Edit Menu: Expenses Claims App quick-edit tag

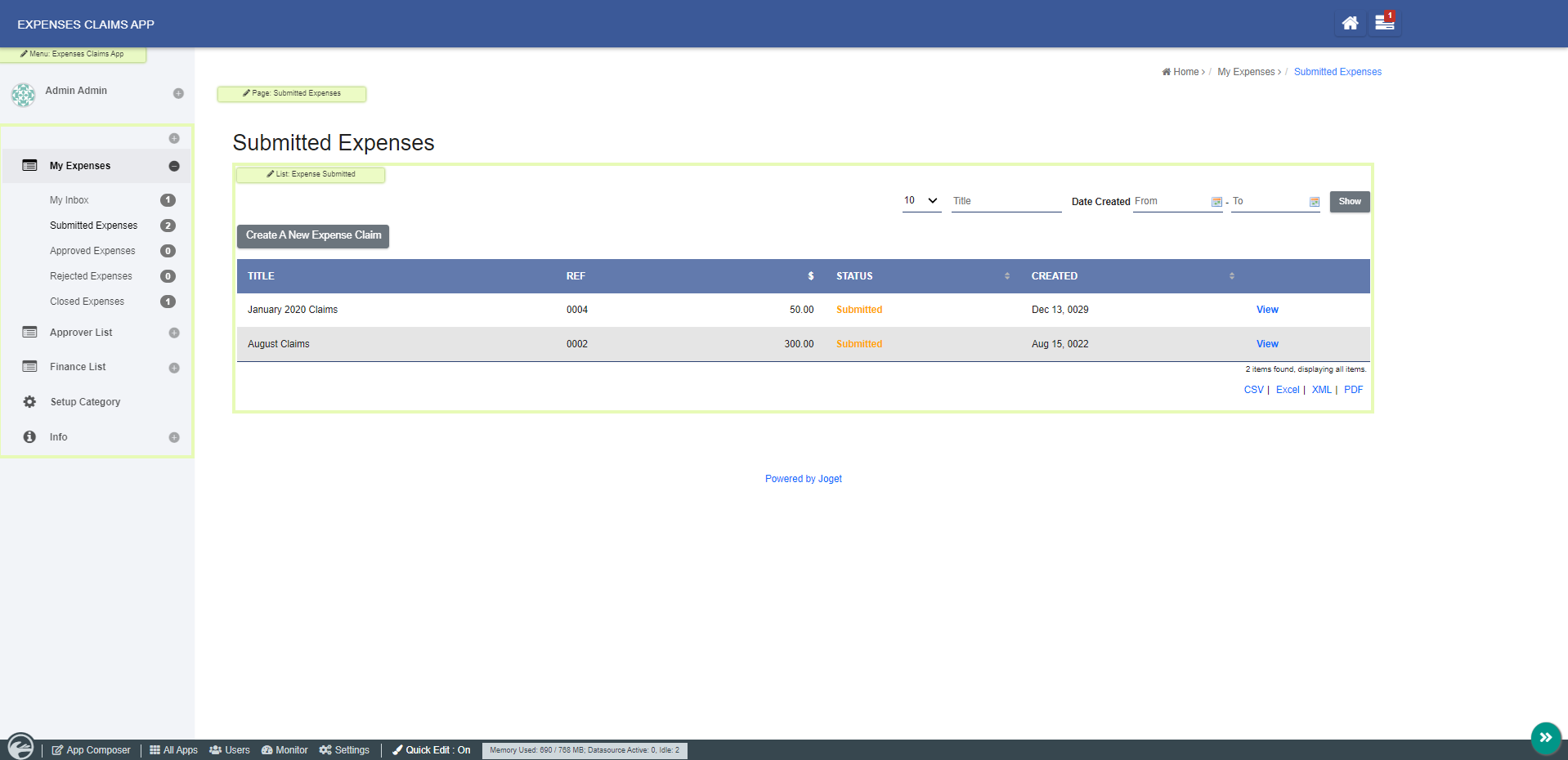pyautogui.click(x=73, y=54)
